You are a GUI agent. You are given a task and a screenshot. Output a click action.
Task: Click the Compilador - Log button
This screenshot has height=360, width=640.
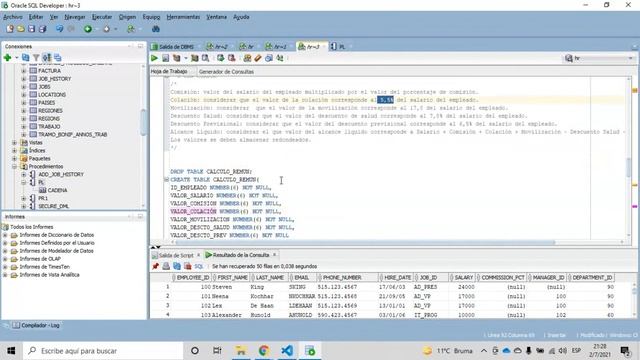tap(36, 325)
